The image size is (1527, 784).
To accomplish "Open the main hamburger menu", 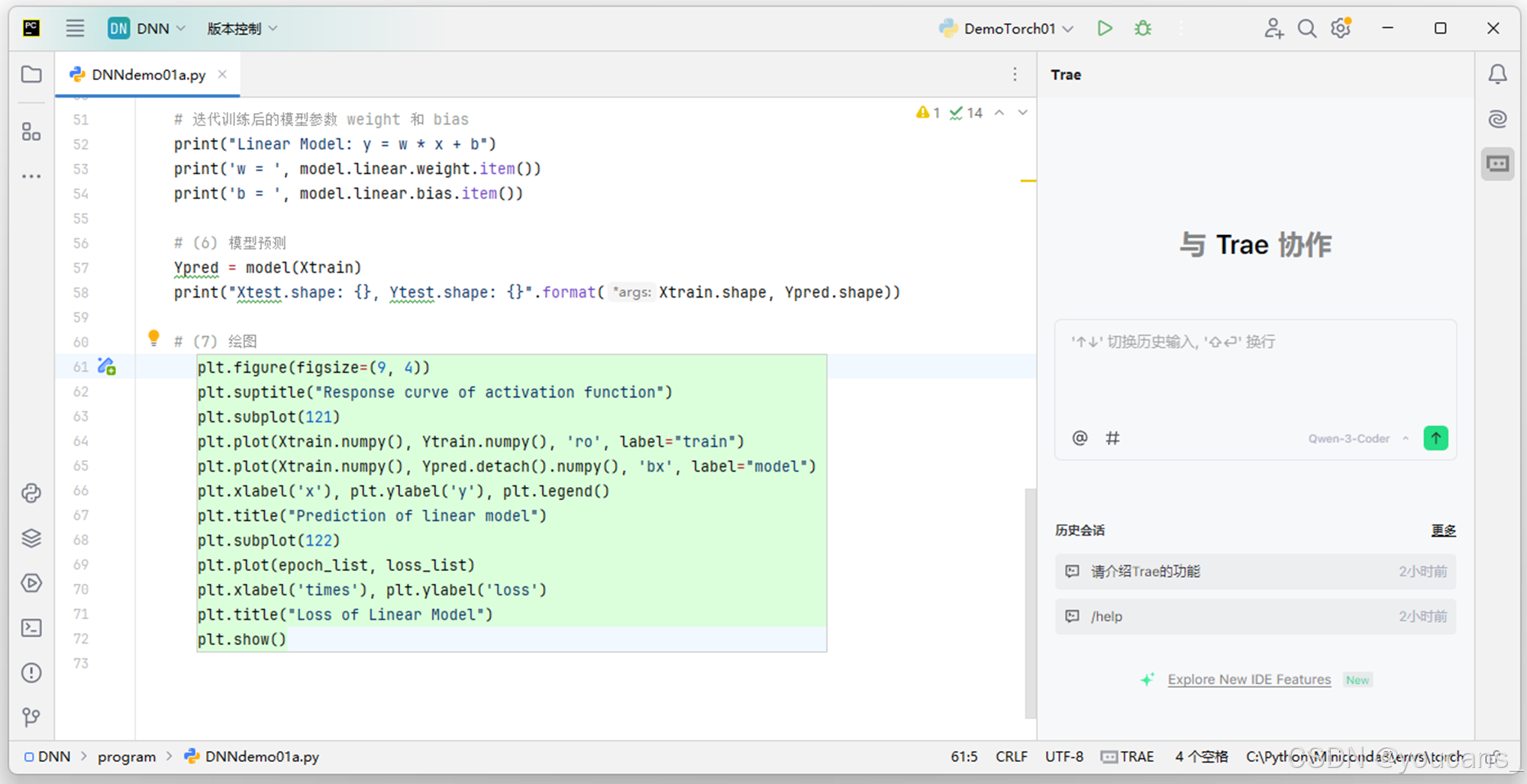I will 75,29.
